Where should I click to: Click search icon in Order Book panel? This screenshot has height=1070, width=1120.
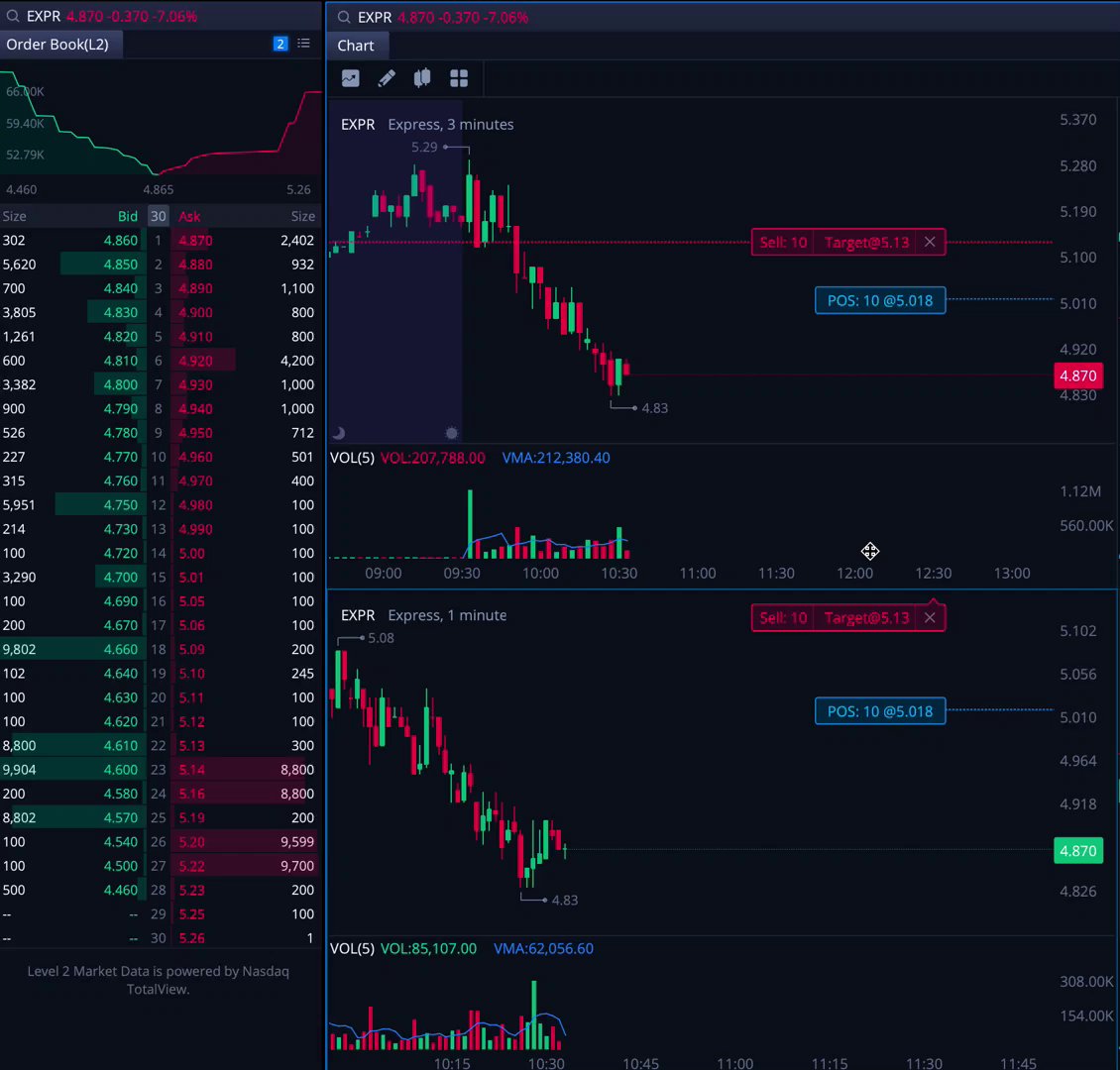[13, 17]
